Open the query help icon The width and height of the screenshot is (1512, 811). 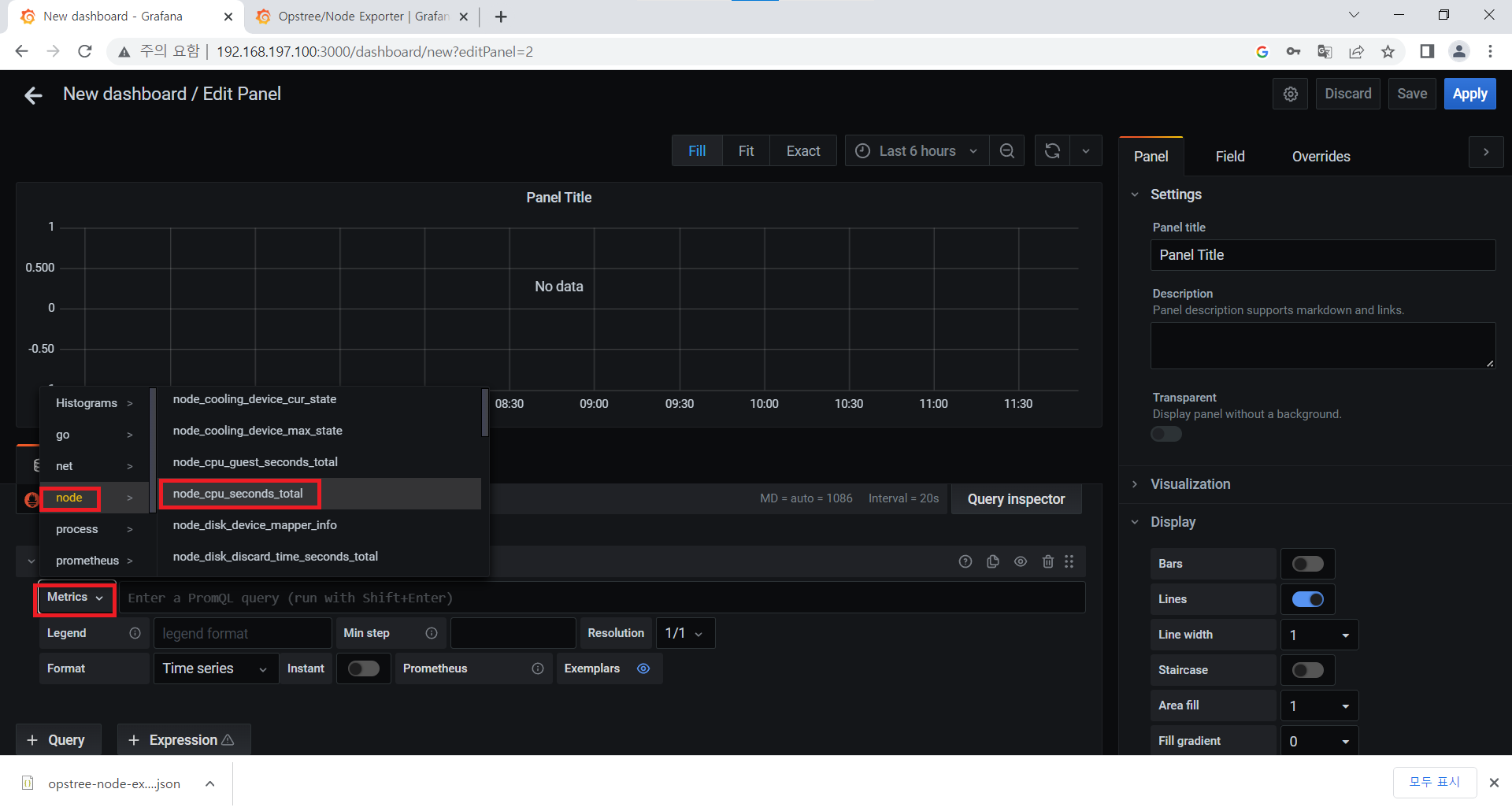click(x=965, y=561)
